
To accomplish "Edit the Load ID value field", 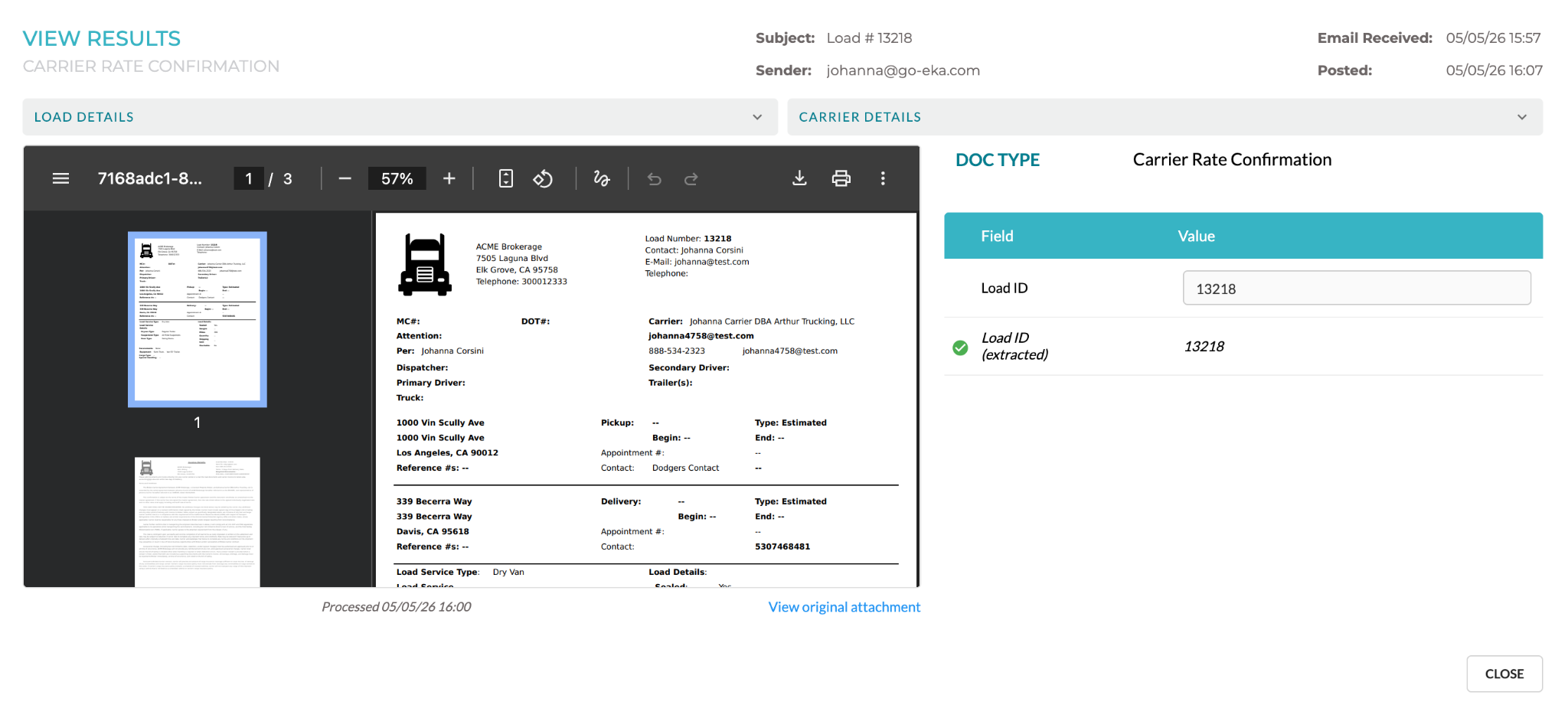I will coord(1357,288).
